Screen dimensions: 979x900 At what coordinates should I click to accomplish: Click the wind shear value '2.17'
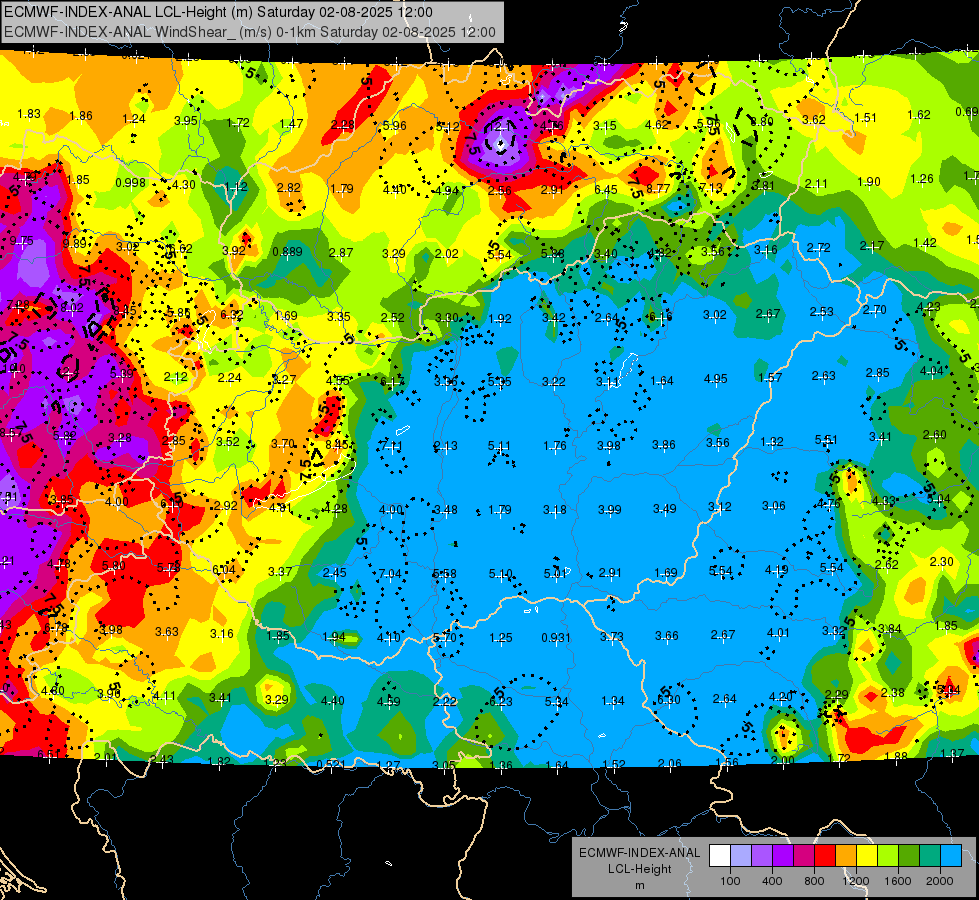click(872, 245)
